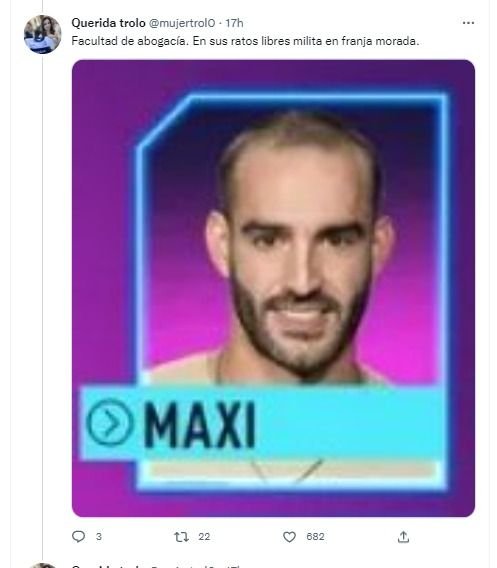Open the 17h timestamp link

click(234, 23)
